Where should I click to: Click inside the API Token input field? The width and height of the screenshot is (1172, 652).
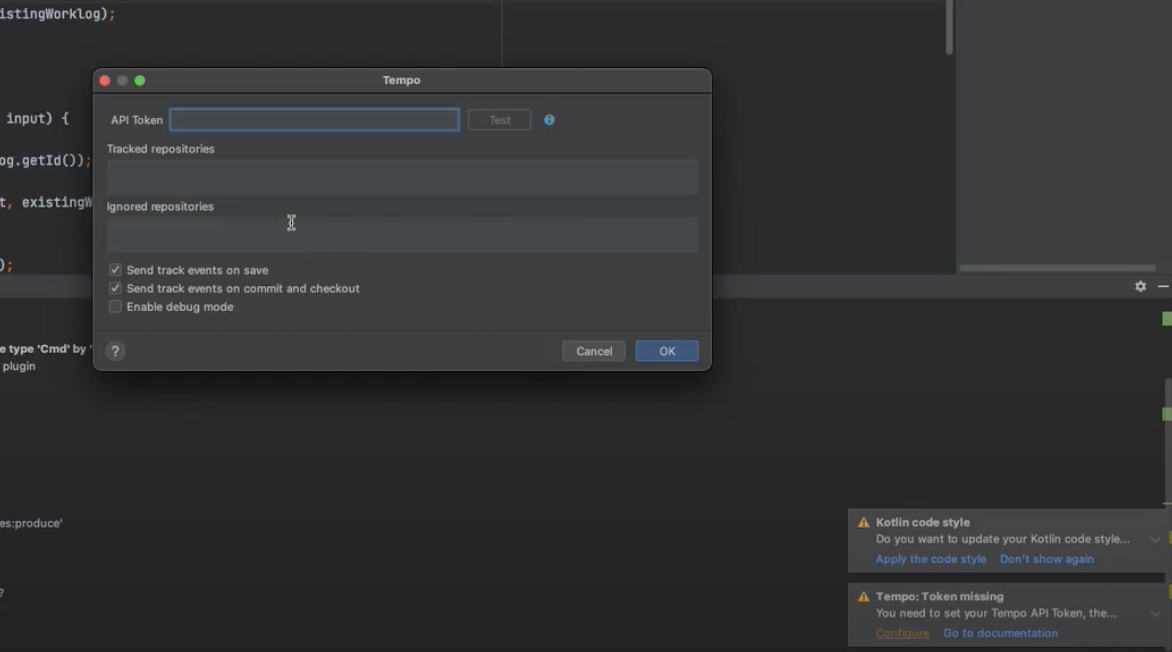pos(313,119)
